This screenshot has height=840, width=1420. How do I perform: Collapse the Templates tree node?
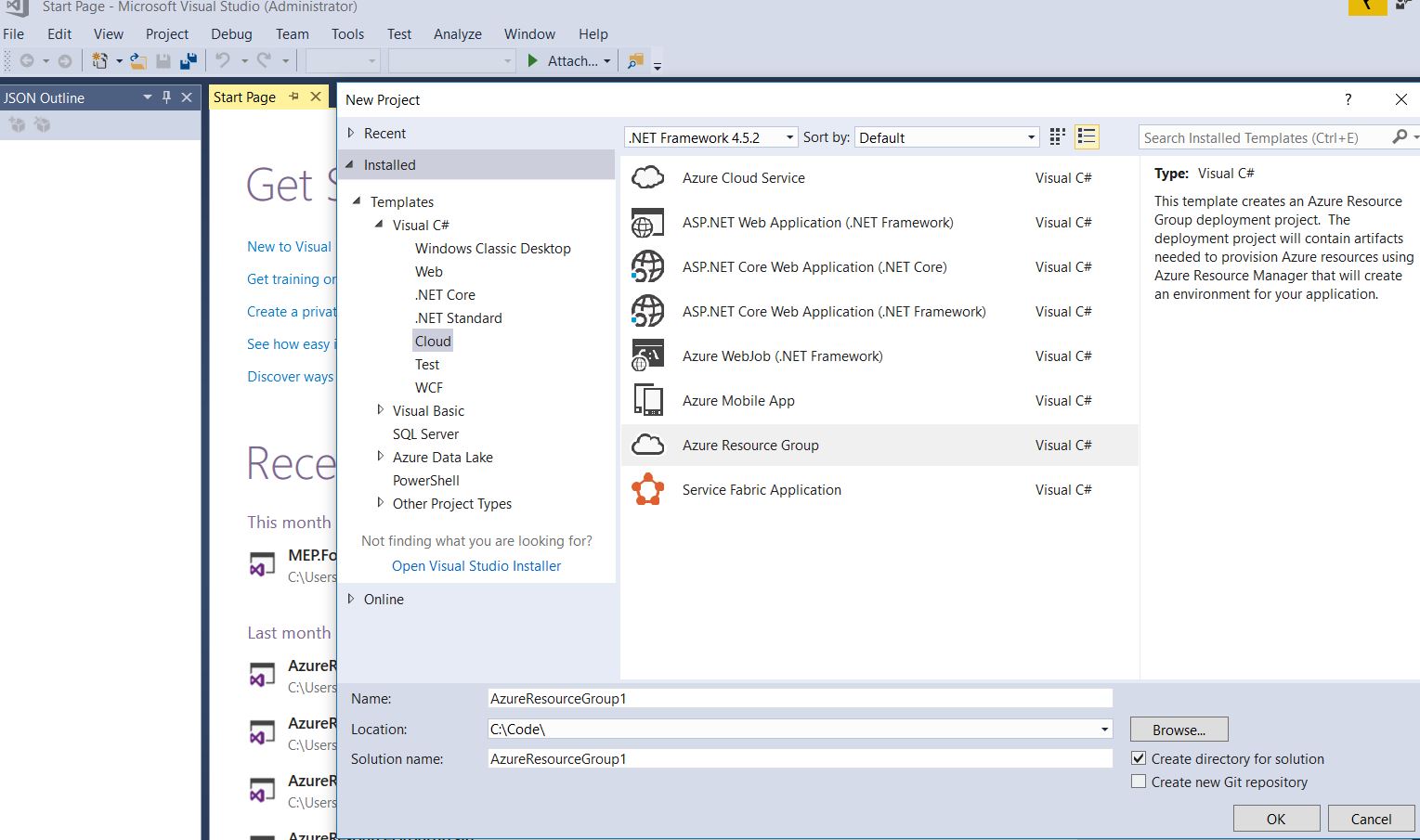358,201
